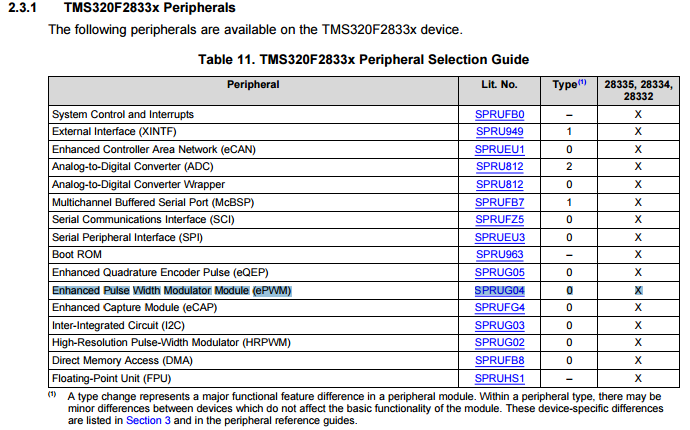Click 'Inter-Integrated Circuit (I2C)' text

tap(118, 326)
